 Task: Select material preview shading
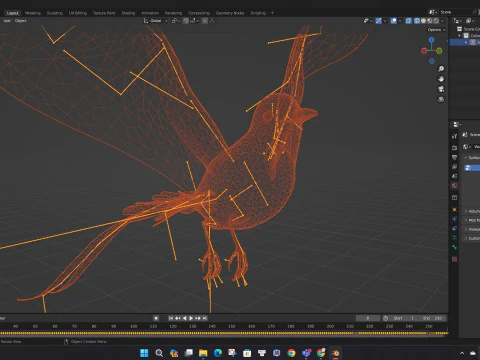click(x=430, y=21)
